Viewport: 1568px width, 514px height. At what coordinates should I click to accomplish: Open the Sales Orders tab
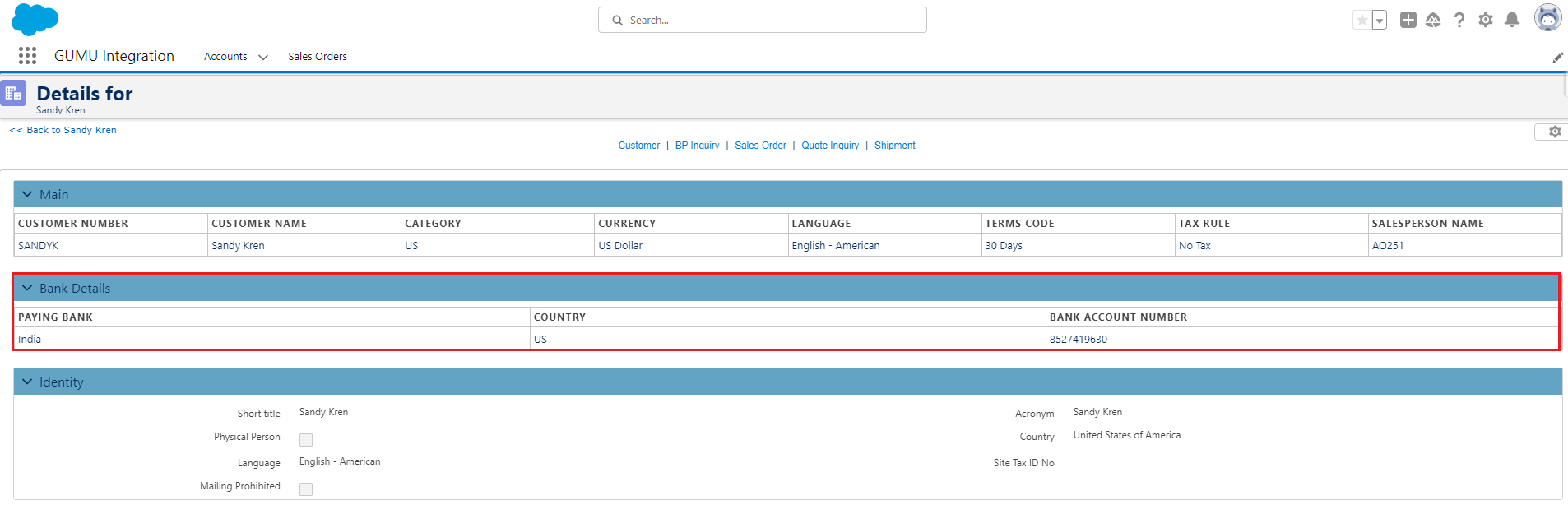pyautogui.click(x=318, y=57)
